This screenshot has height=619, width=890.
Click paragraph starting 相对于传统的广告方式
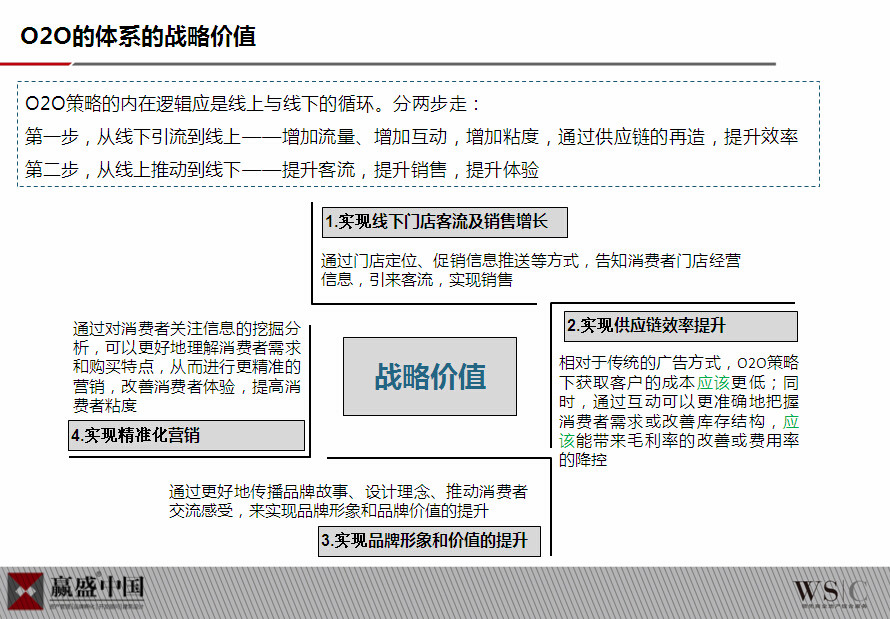tap(678, 411)
